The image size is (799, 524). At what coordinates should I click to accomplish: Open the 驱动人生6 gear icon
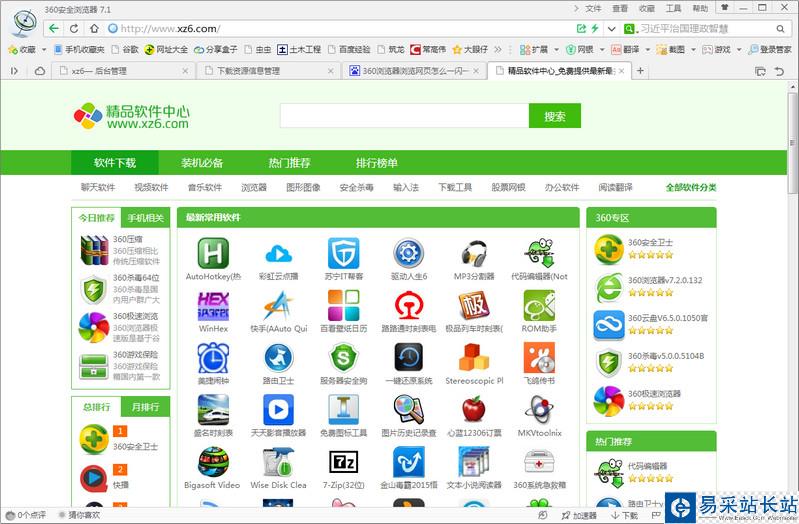click(x=409, y=253)
